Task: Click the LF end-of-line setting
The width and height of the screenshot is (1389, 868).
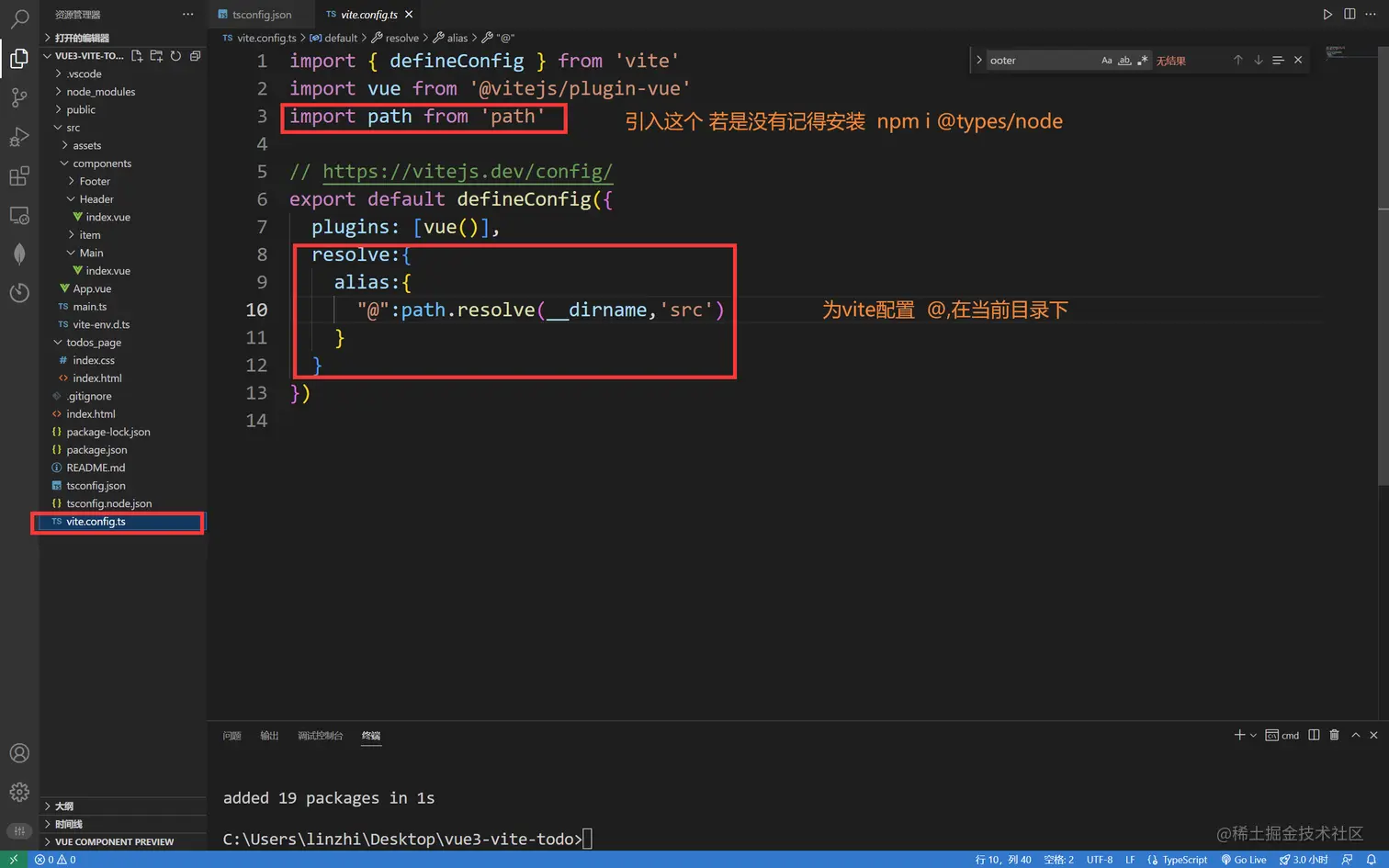Action: 1130,860
